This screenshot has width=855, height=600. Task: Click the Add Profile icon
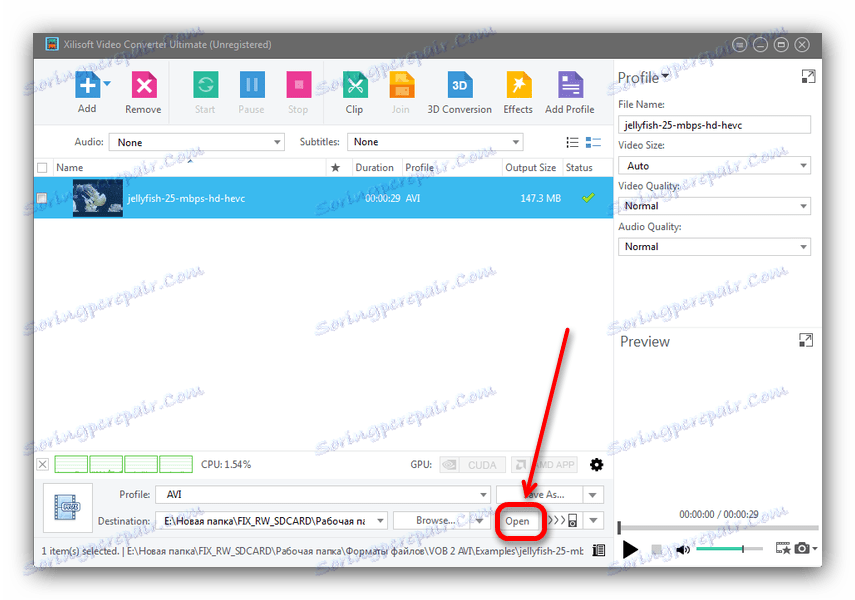(x=570, y=85)
